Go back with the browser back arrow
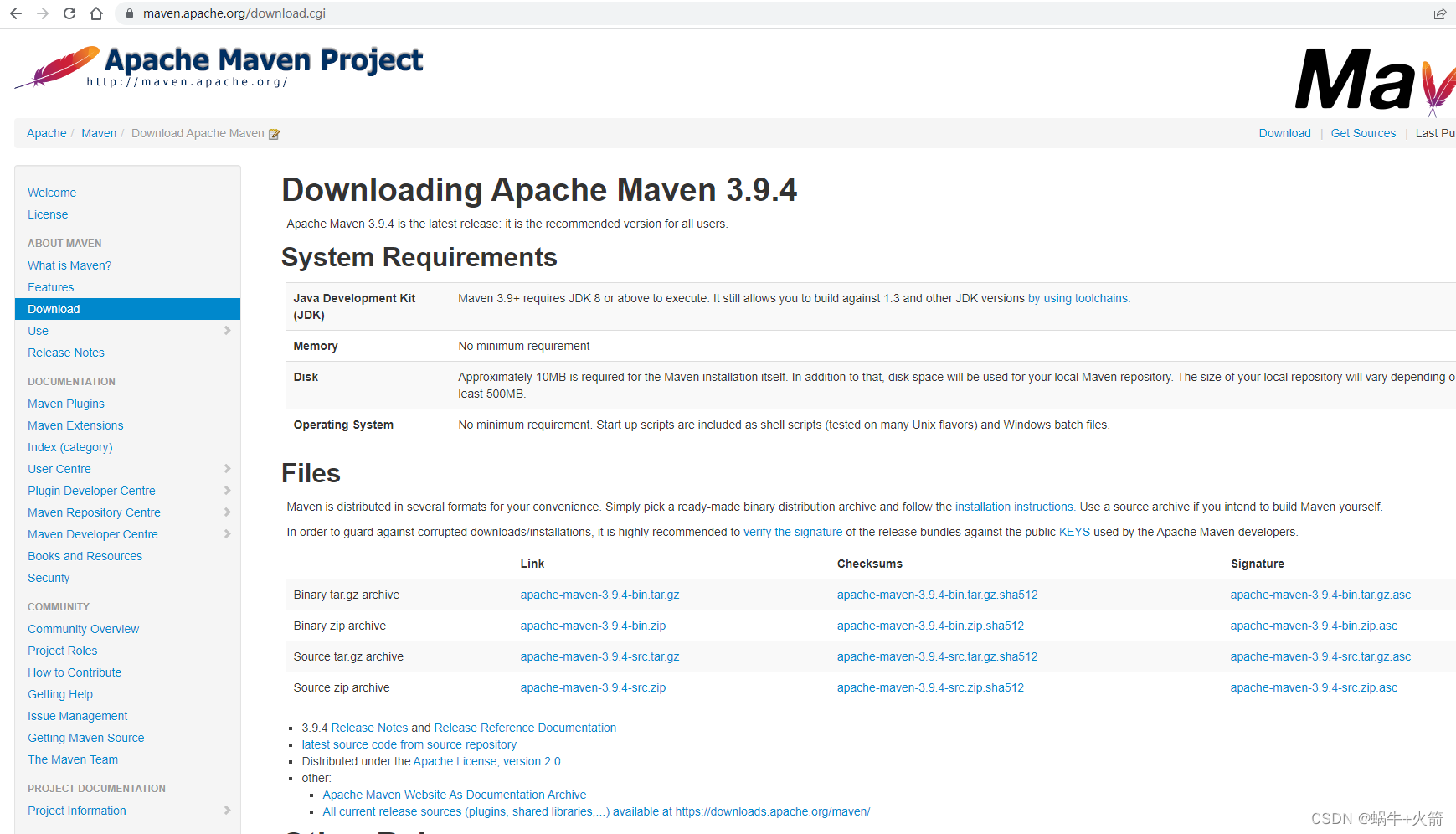The image size is (1456, 834). 16,13
